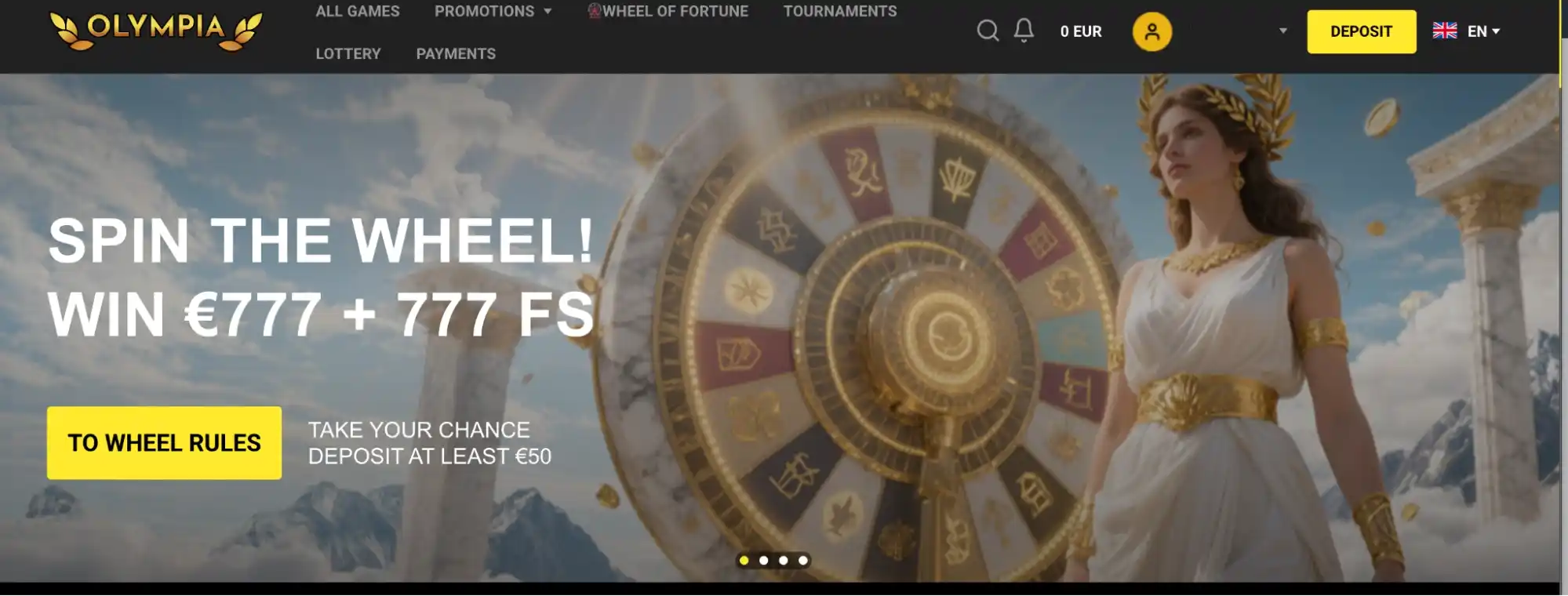
Task: Open the Lottery menu item
Action: click(x=348, y=53)
